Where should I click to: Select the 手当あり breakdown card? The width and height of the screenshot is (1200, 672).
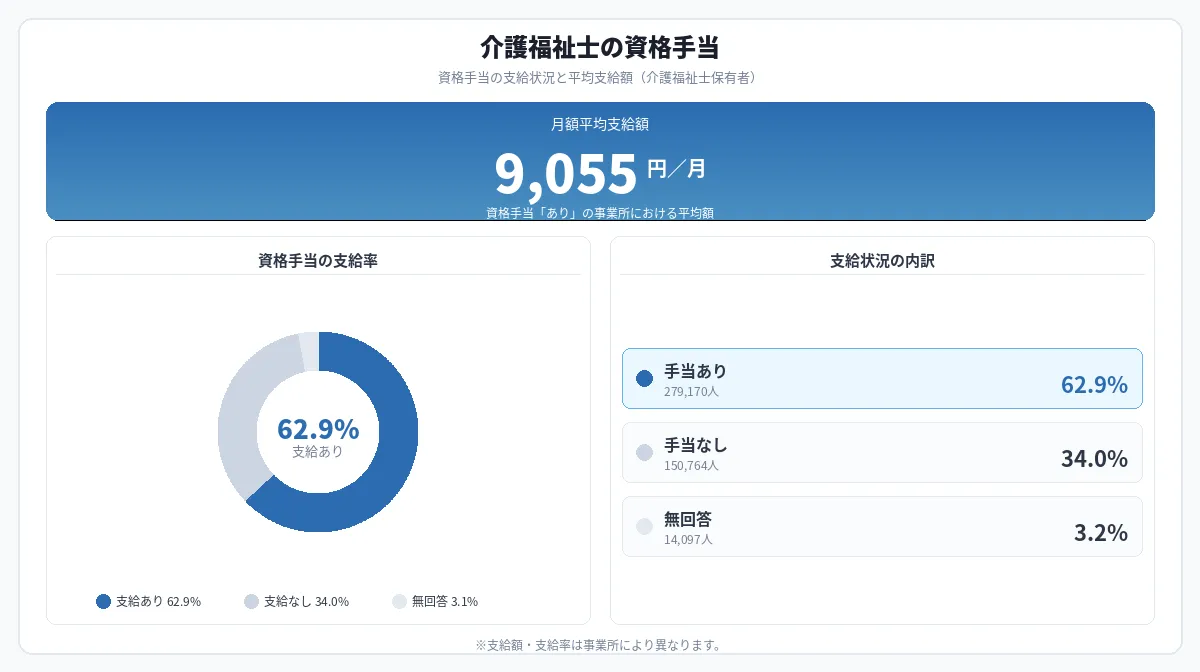point(882,378)
